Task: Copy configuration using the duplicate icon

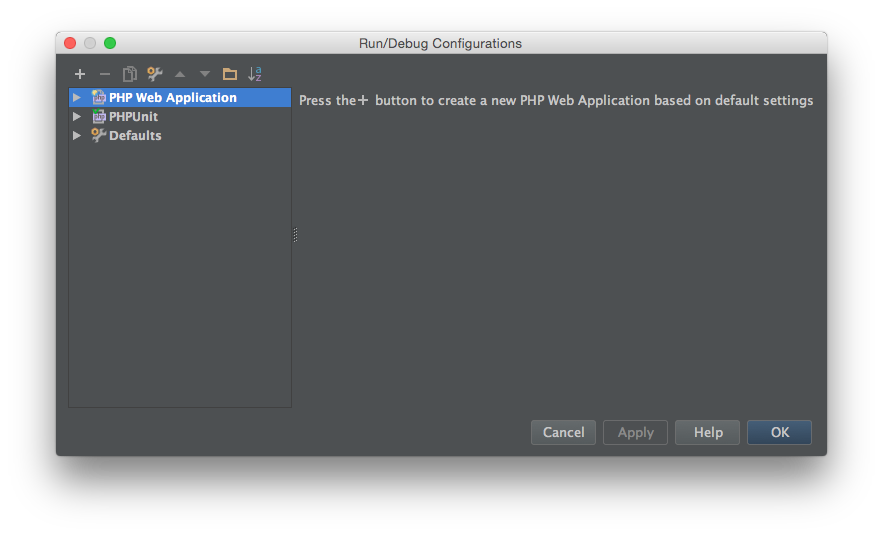Action: pyautogui.click(x=130, y=74)
